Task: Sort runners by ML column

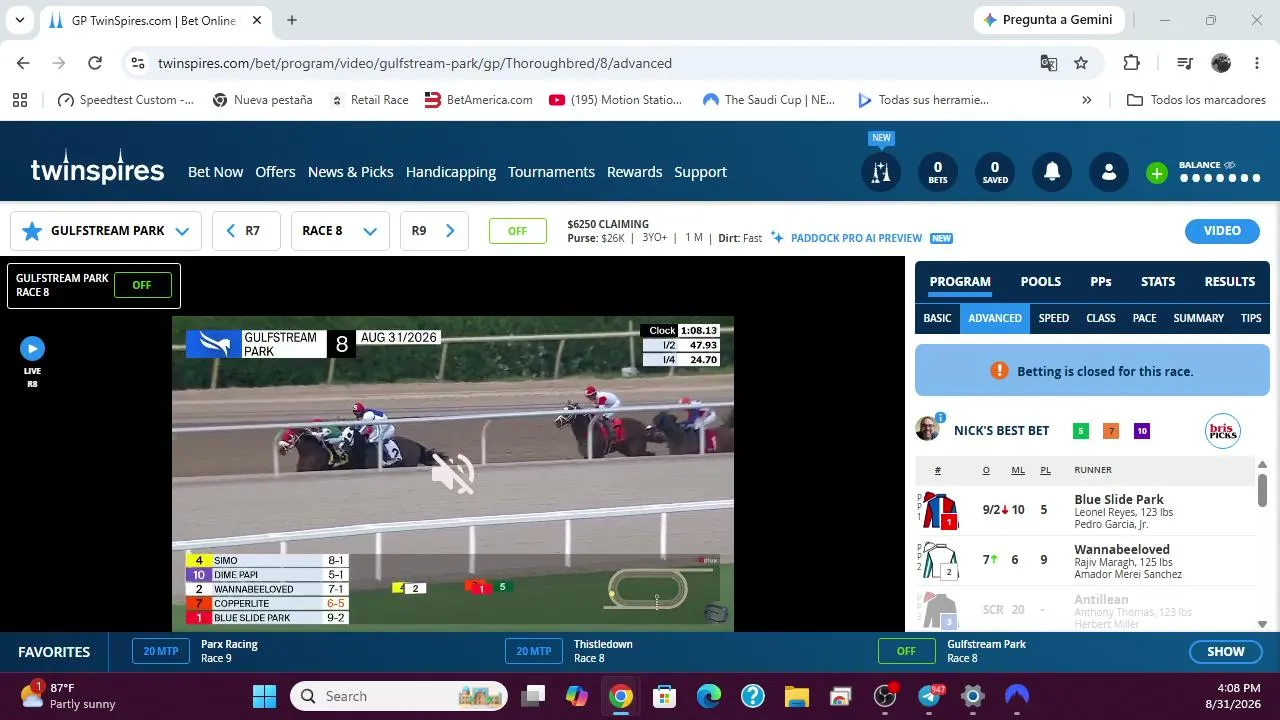Action: pos(1018,470)
